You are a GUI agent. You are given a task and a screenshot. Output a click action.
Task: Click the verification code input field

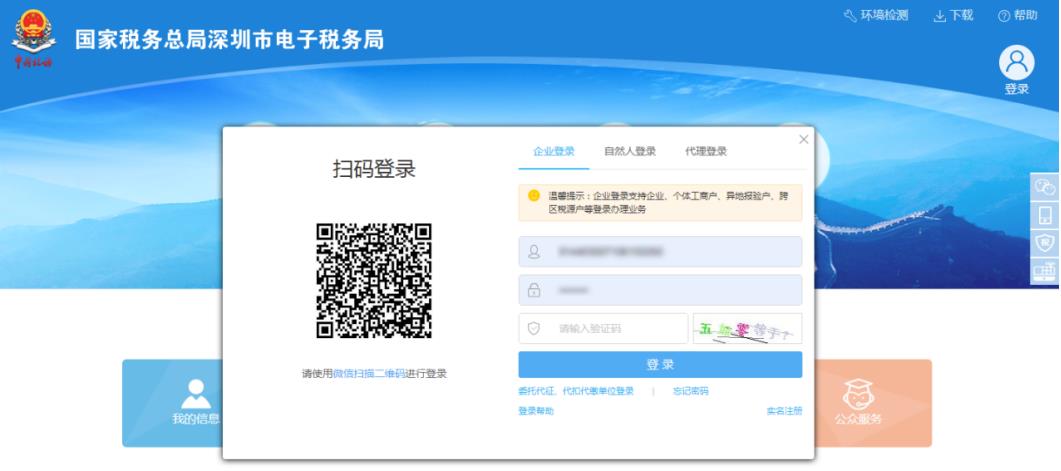610,328
